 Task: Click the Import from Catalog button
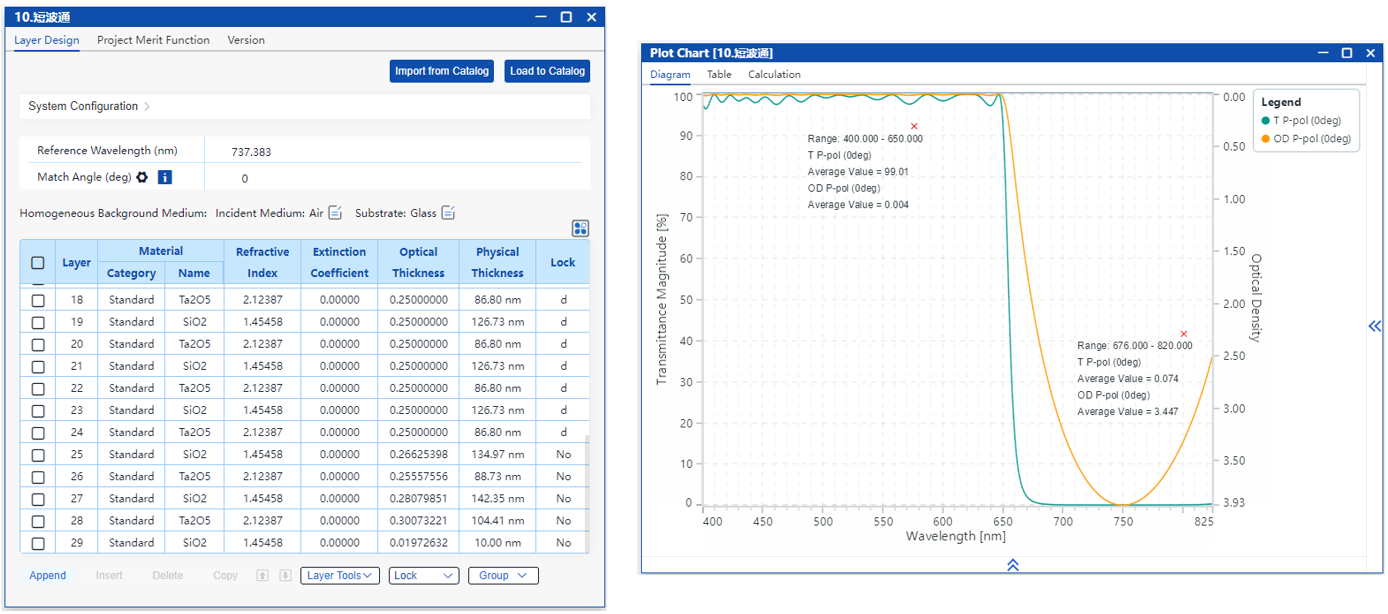click(441, 71)
